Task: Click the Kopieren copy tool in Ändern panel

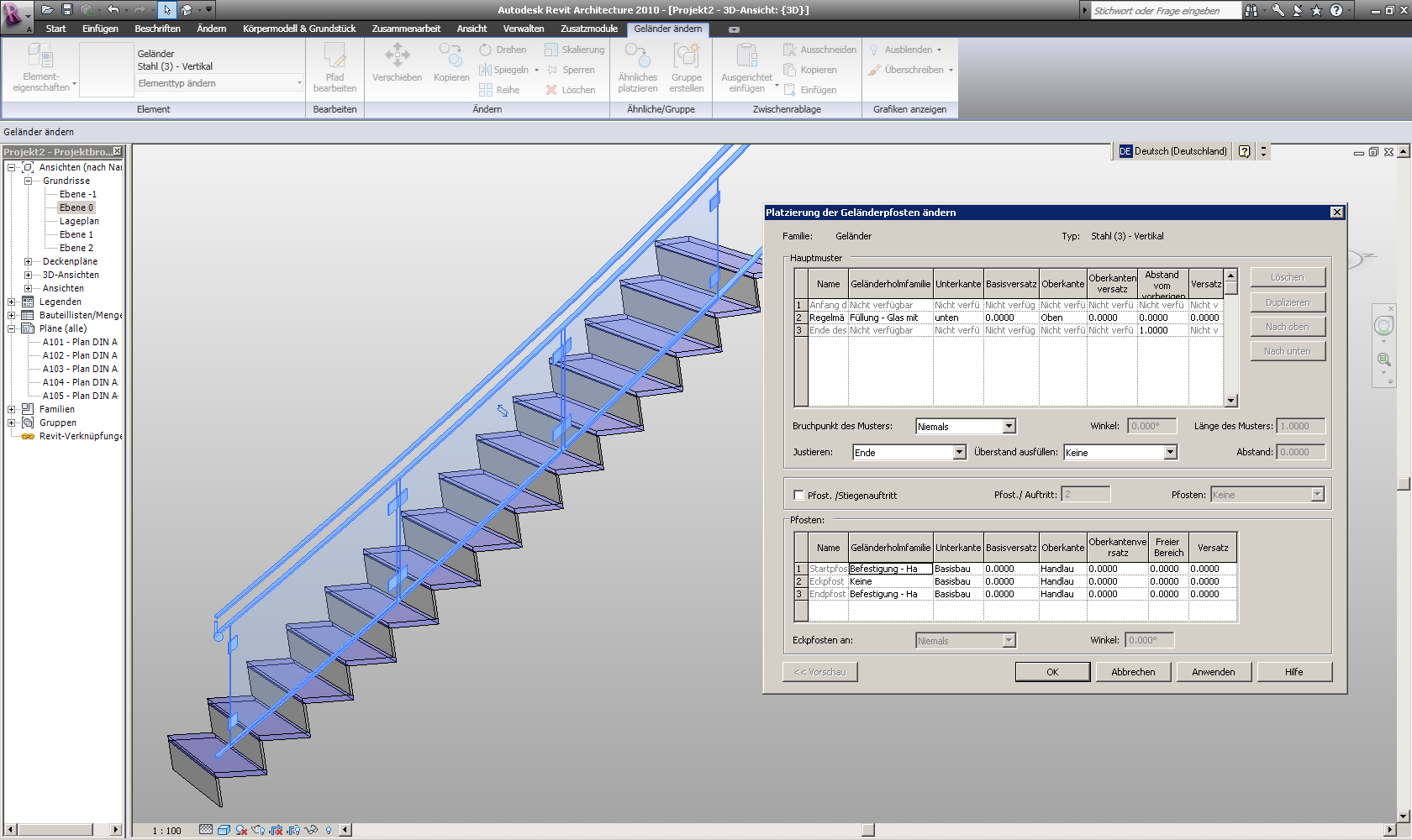Action: (451, 65)
